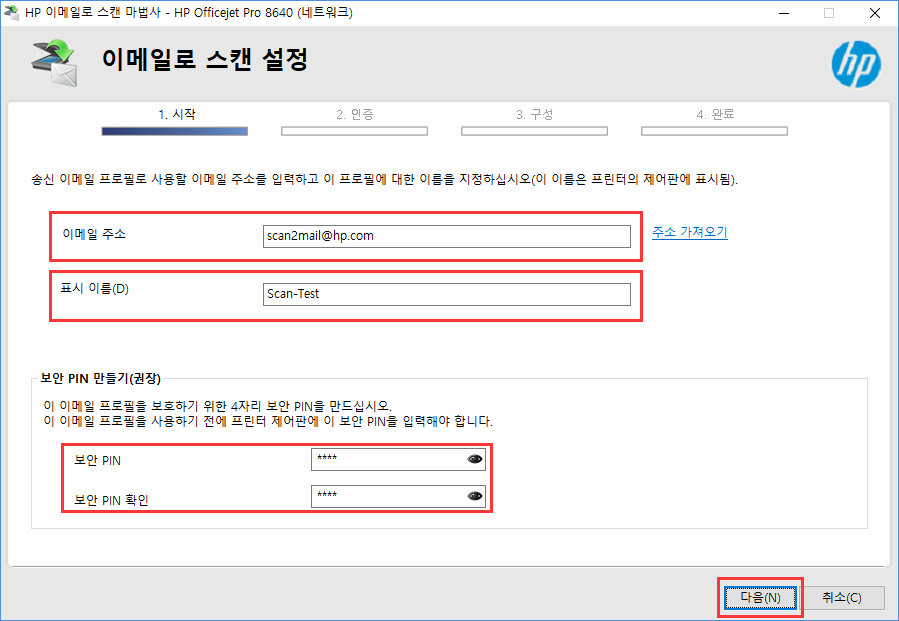Click the text ending with 입력해야 합니다
Viewport: 899px width, 621px height.
point(268,421)
